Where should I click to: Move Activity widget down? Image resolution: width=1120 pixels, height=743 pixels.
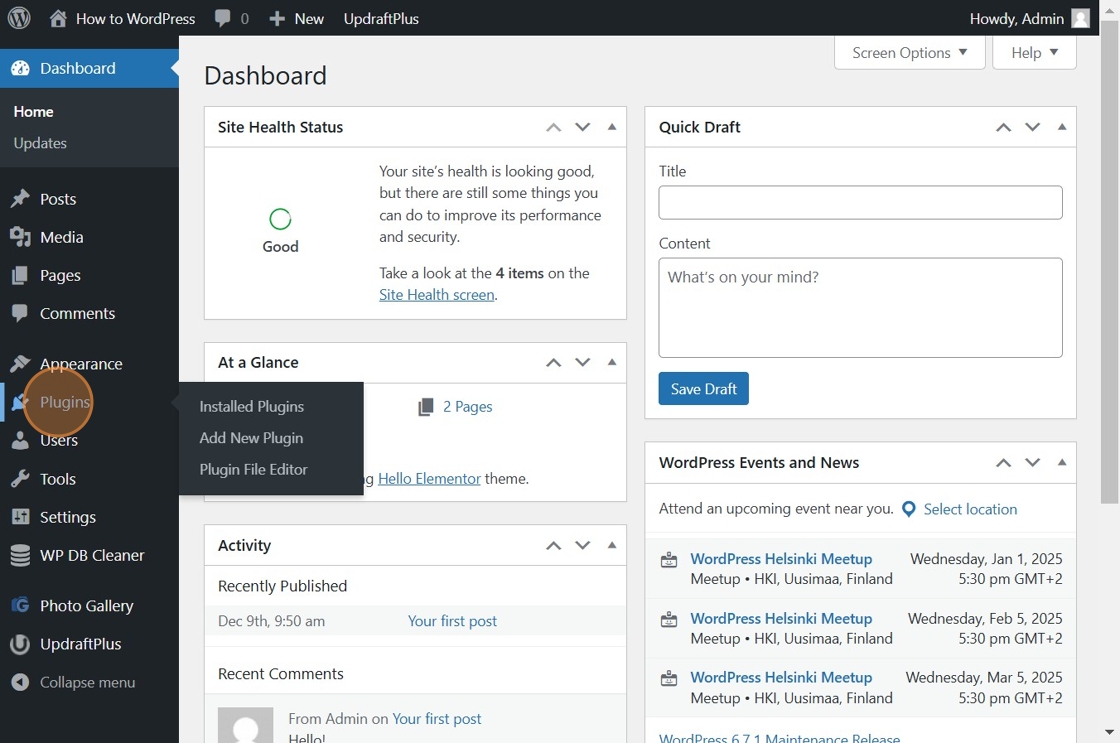pos(583,545)
